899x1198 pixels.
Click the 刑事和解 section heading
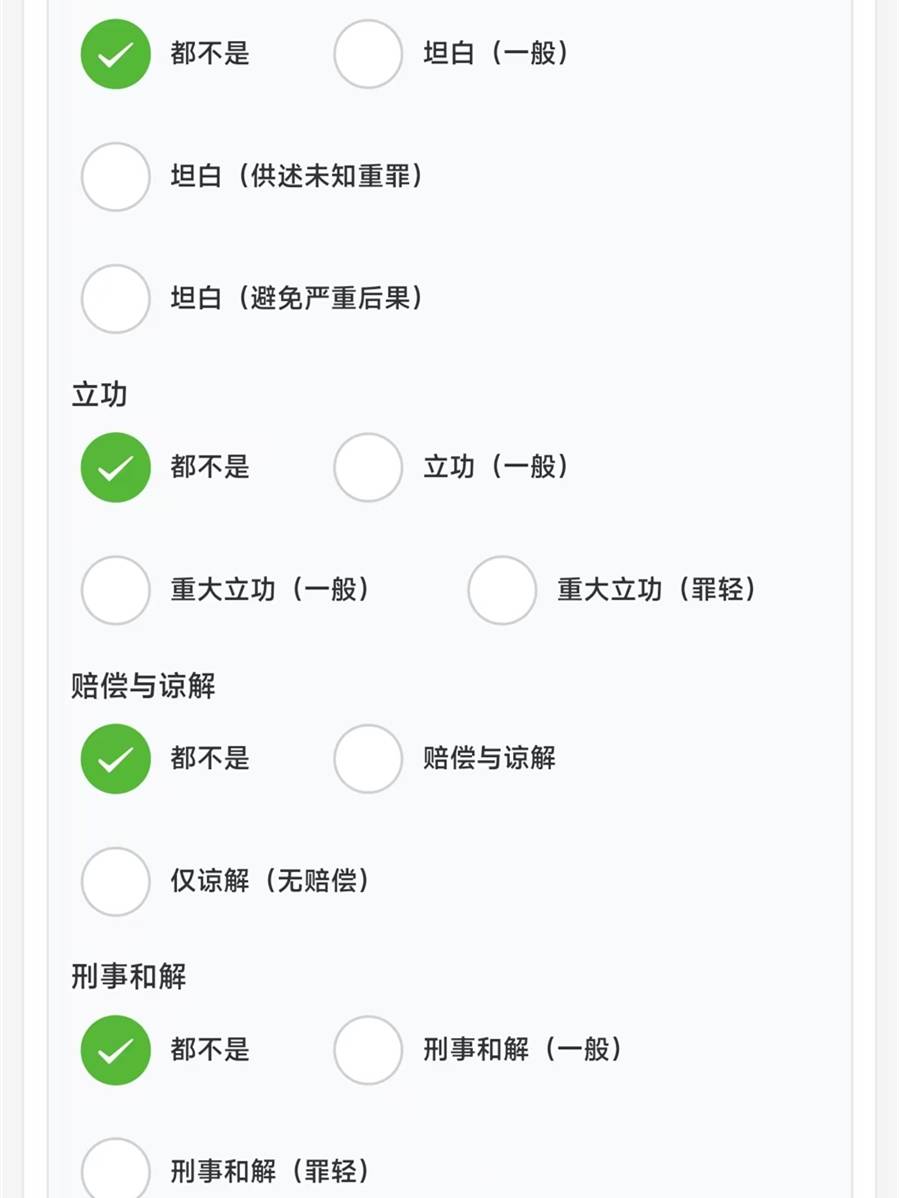point(129,977)
